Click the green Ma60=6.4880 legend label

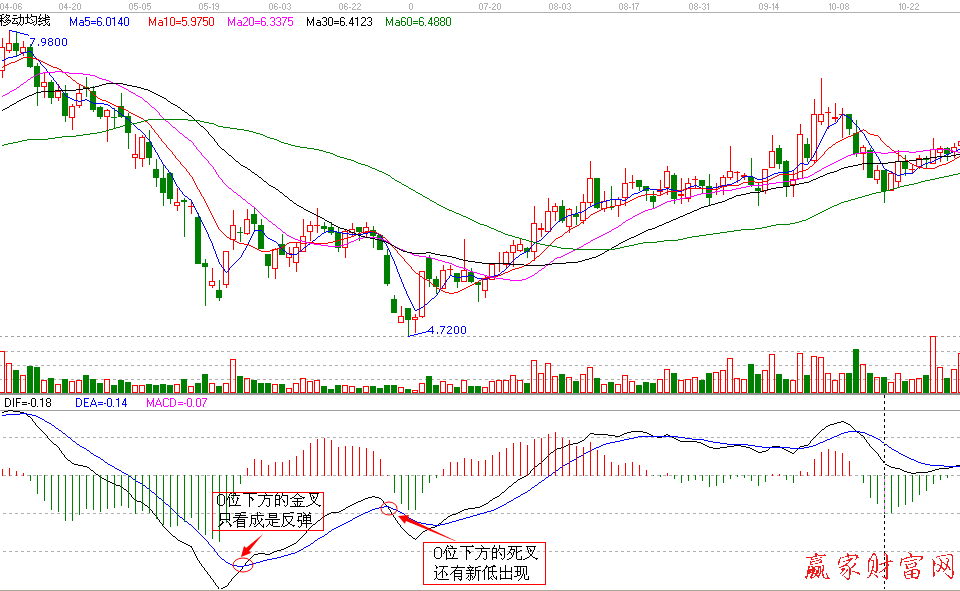pyautogui.click(x=418, y=20)
